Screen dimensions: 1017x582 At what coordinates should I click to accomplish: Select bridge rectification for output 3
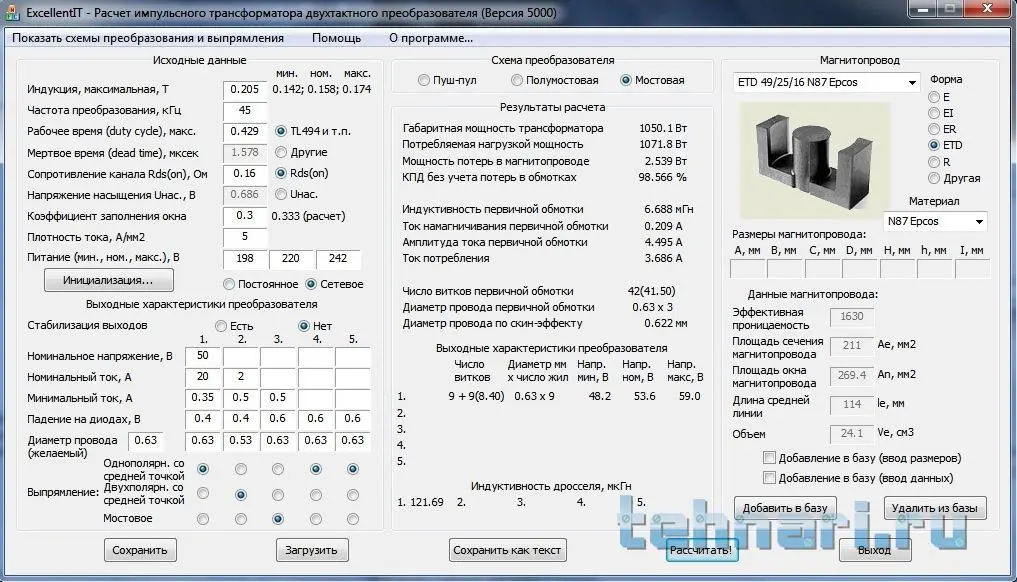278,519
